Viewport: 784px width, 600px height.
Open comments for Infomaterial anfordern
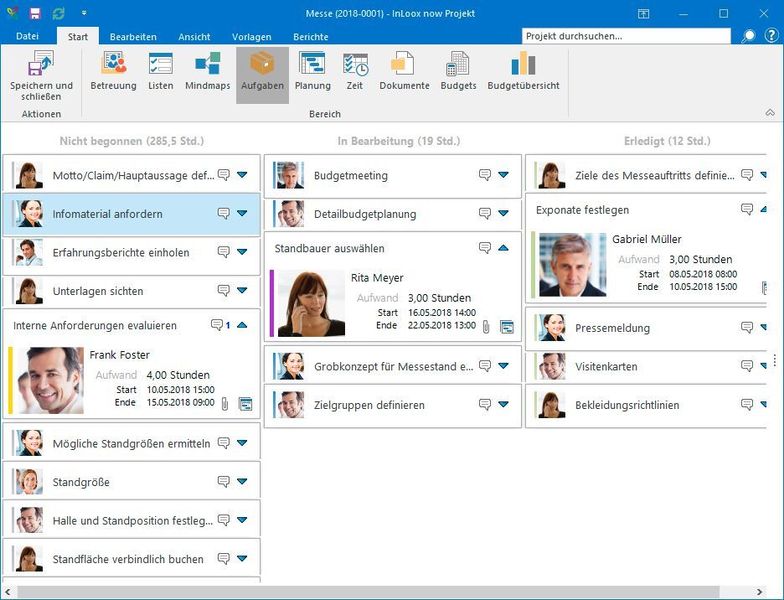coord(224,214)
